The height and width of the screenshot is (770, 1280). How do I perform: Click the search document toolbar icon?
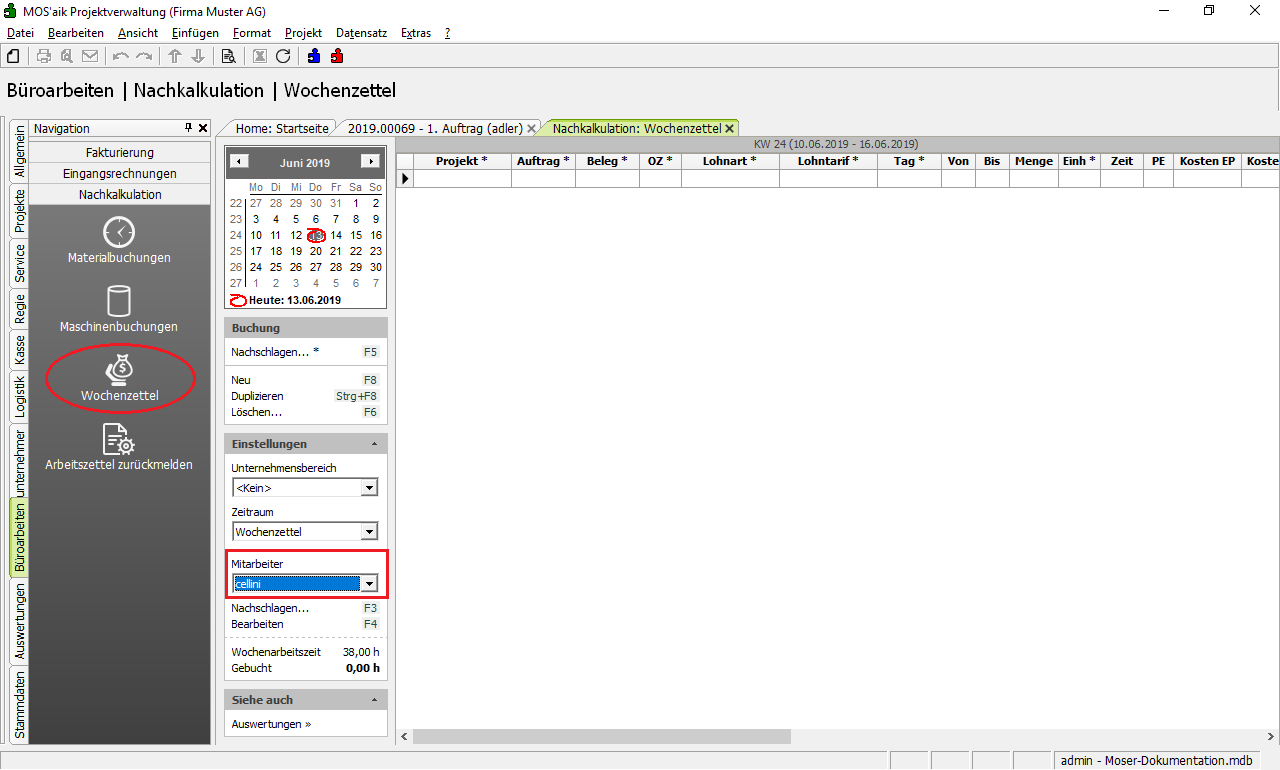[x=229, y=56]
